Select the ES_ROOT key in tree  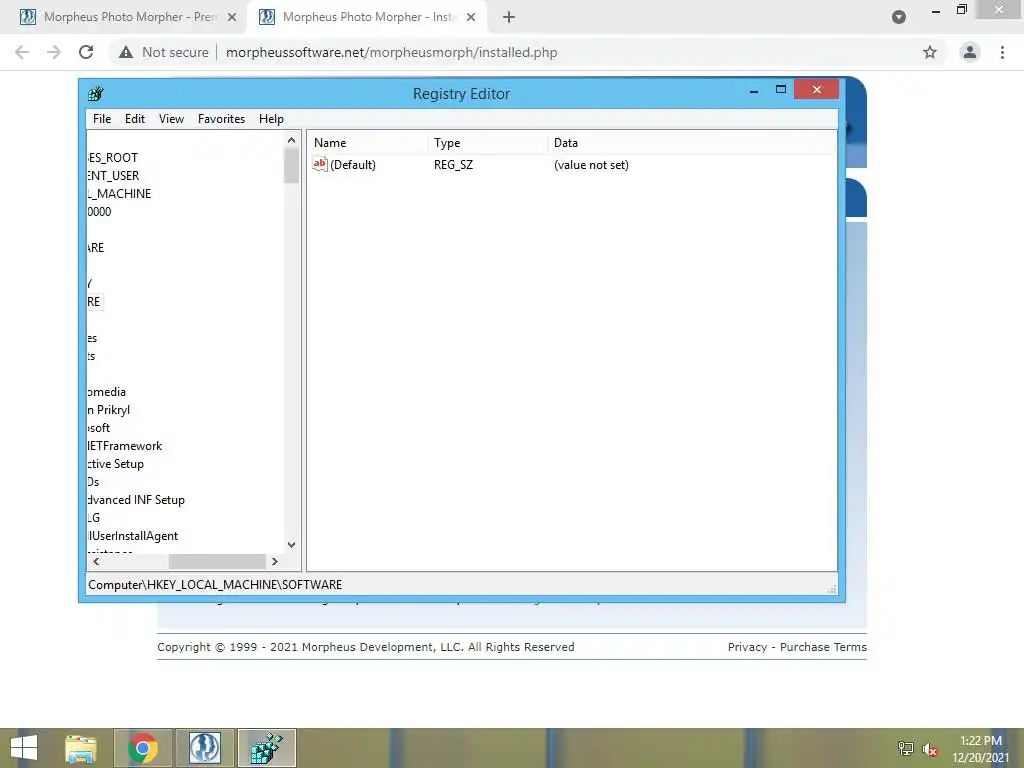coord(113,157)
